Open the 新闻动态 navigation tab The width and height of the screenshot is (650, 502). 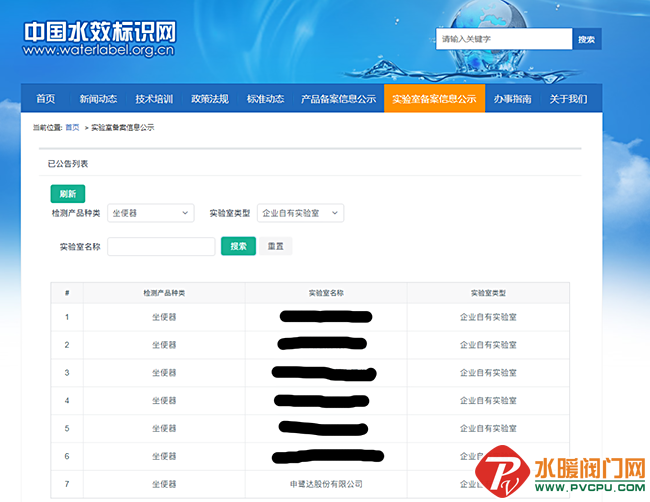(98, 99)
